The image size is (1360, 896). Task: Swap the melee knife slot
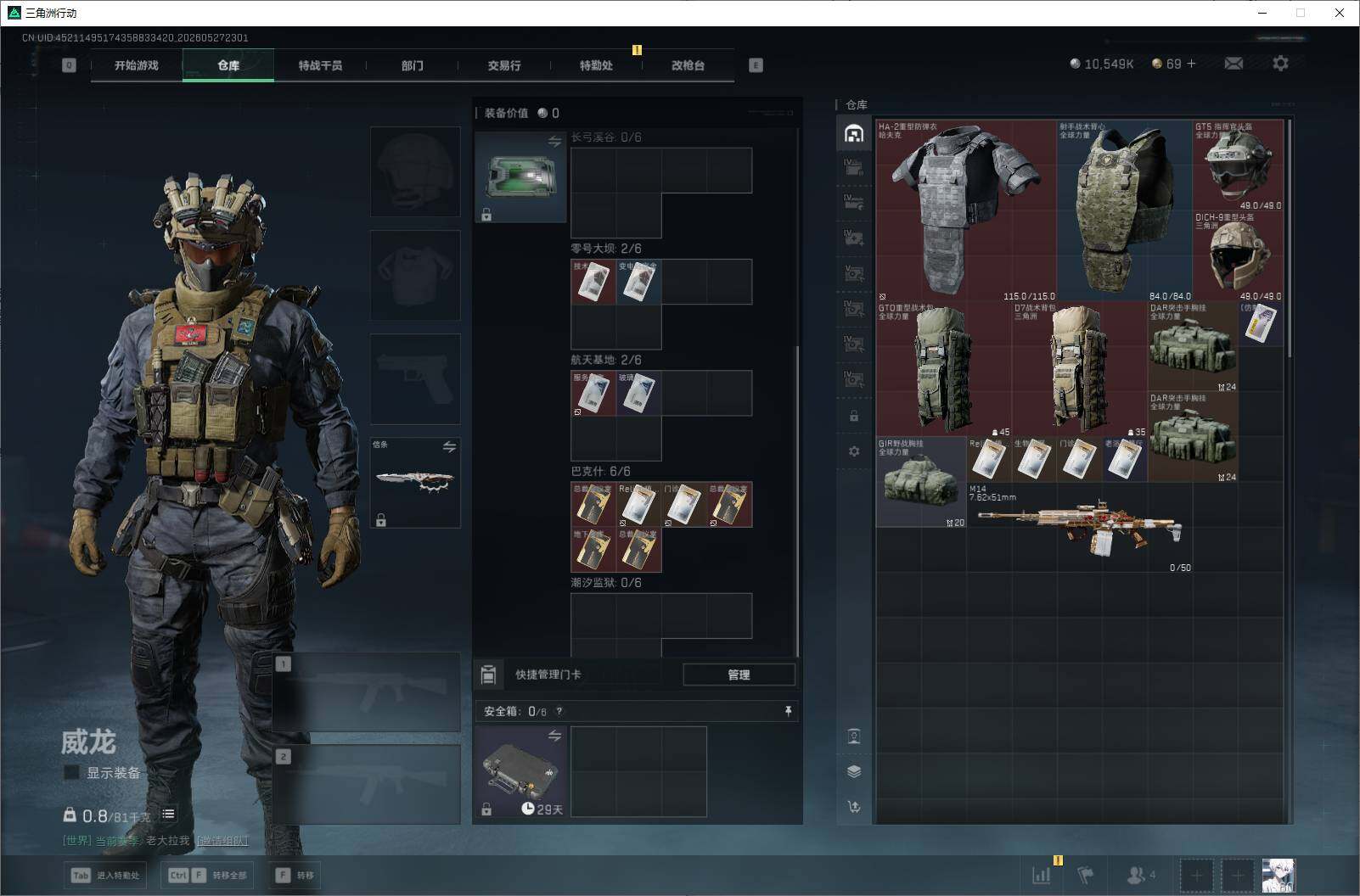pos(449,446)
